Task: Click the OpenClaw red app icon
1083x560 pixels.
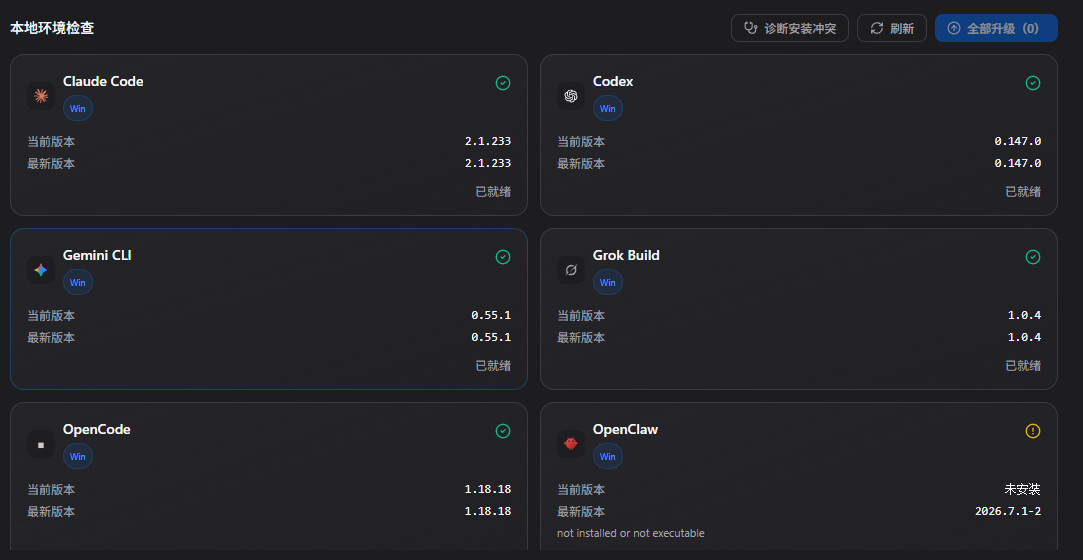Action: [571, 444]
